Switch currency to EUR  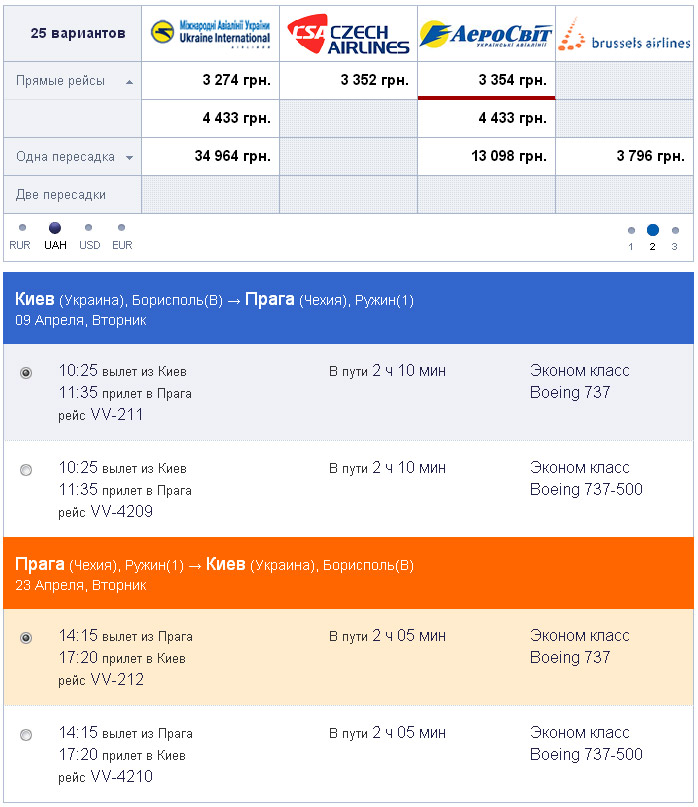(121, 228)
